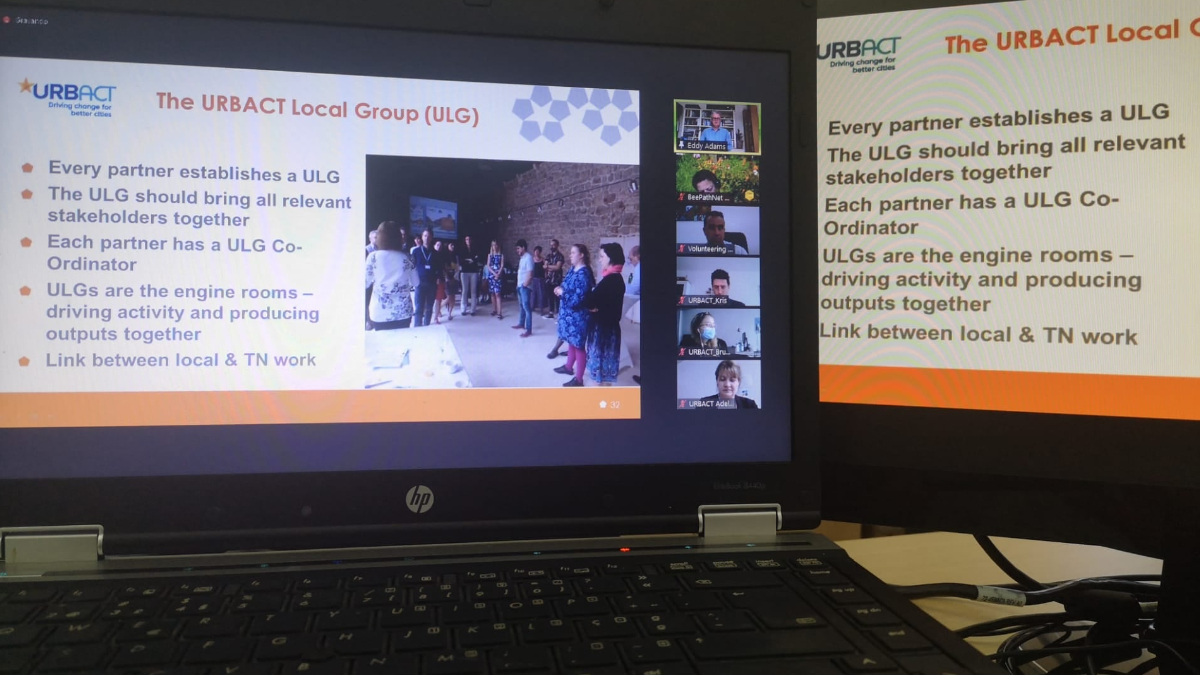1200x675 pixels.
Task: Click laptop bullet "ULGs are the engine rooms"
Action: click(x=182, y=313)
